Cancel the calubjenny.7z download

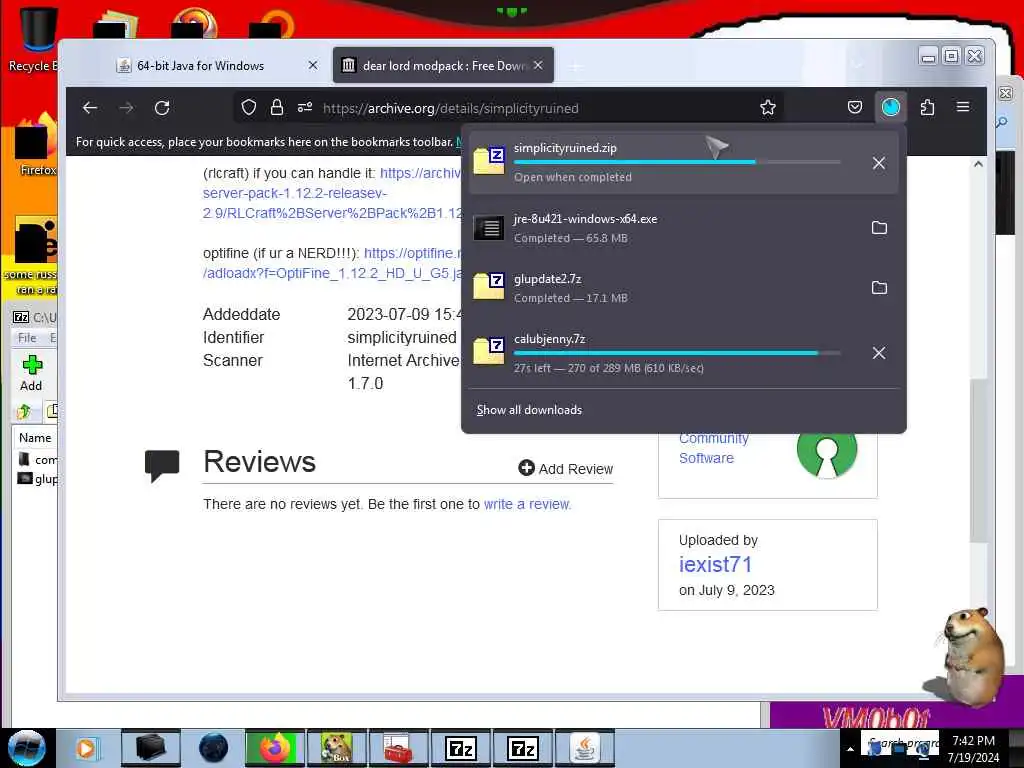[879, 353]
